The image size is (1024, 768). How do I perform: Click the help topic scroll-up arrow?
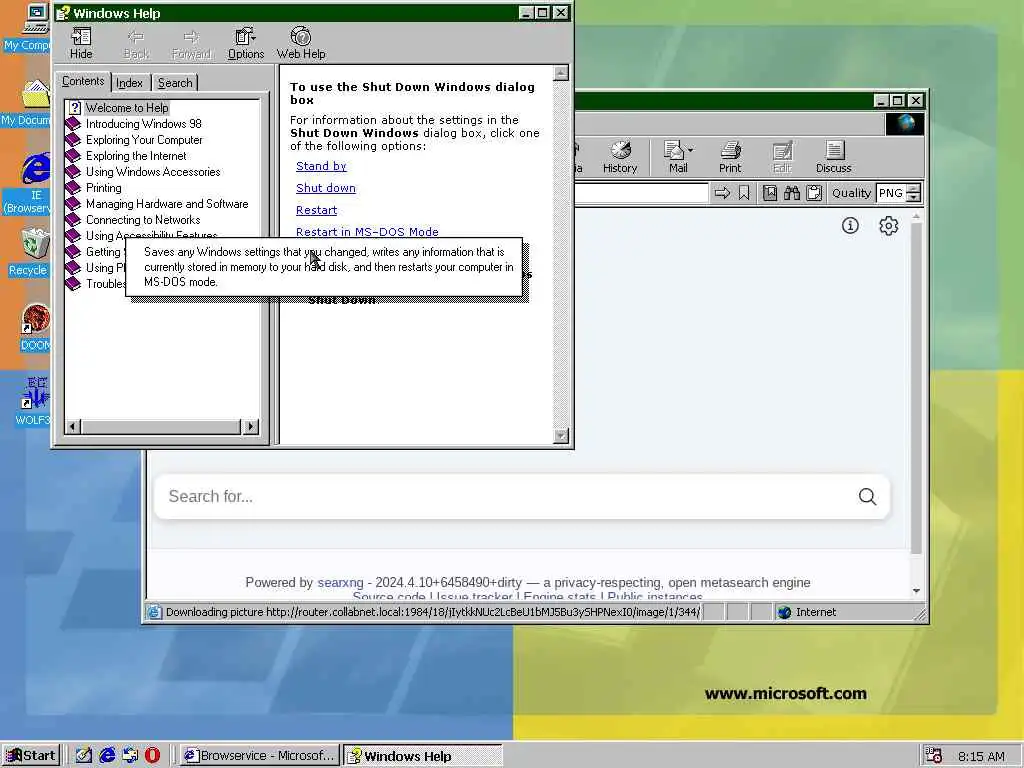[x=561, y=72]
